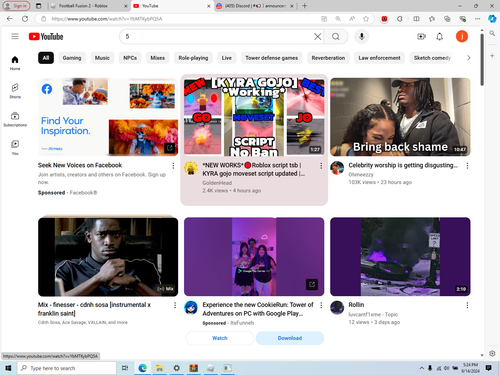
Task: Open the You page in sidebar
Action: click(x=15, y=148)
